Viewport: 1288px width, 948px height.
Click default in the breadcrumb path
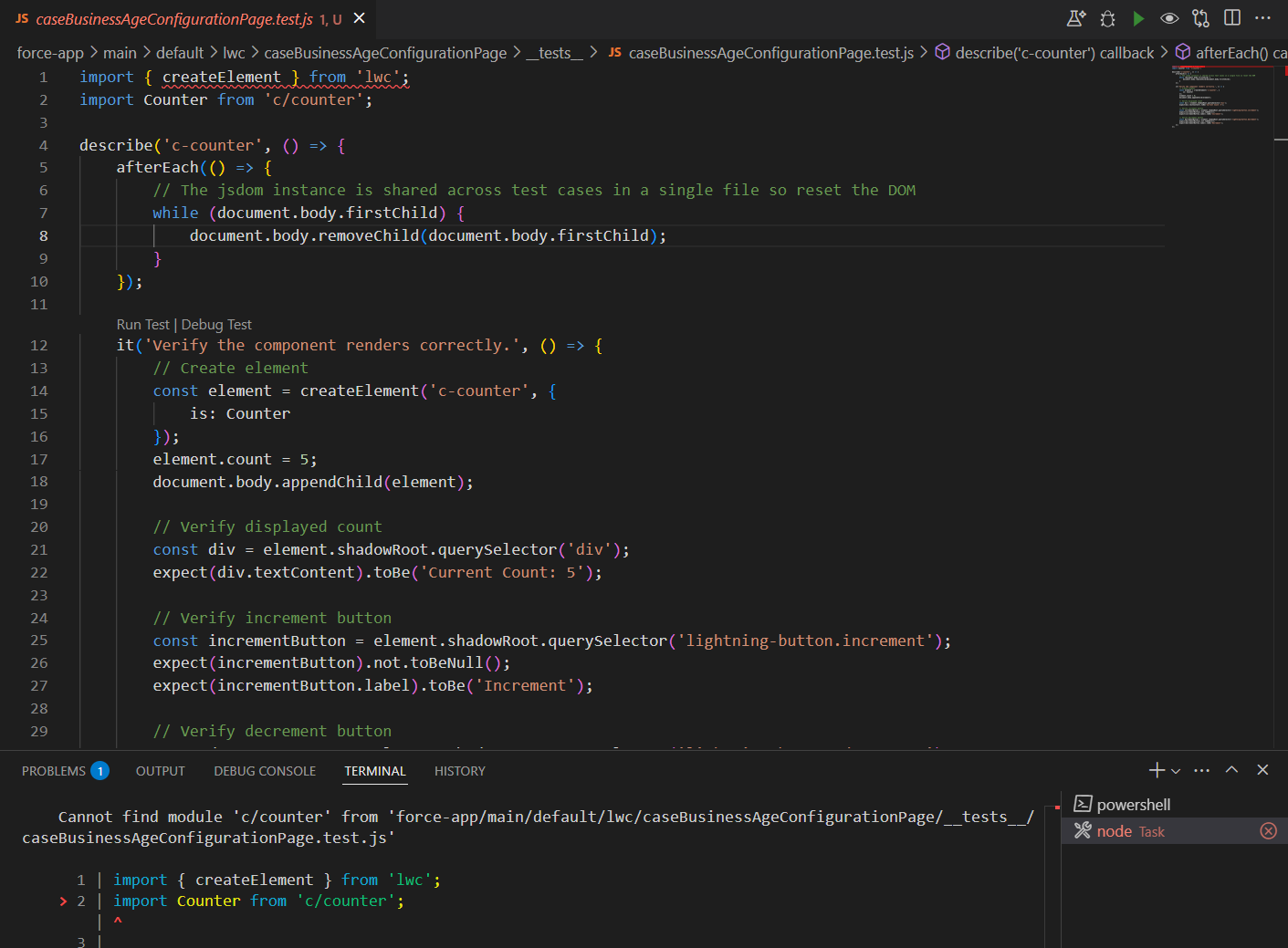(180, 53)
